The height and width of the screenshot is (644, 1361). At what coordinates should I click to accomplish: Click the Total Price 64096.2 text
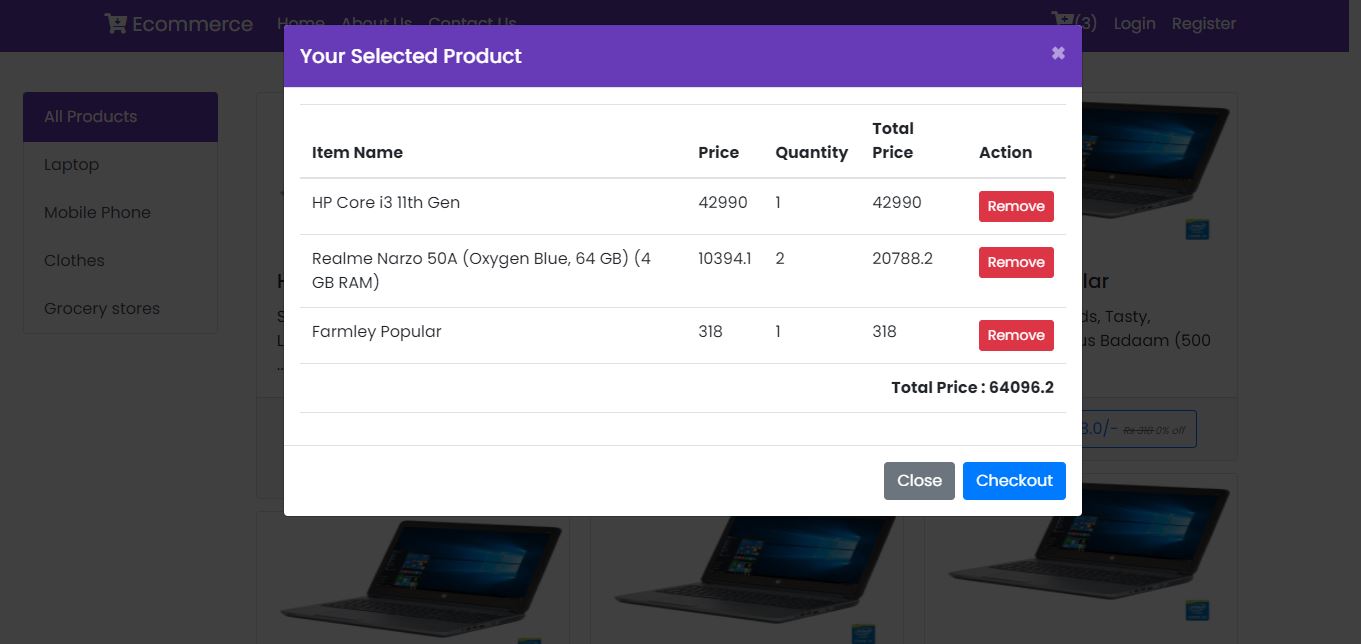(x=972, y=387)
